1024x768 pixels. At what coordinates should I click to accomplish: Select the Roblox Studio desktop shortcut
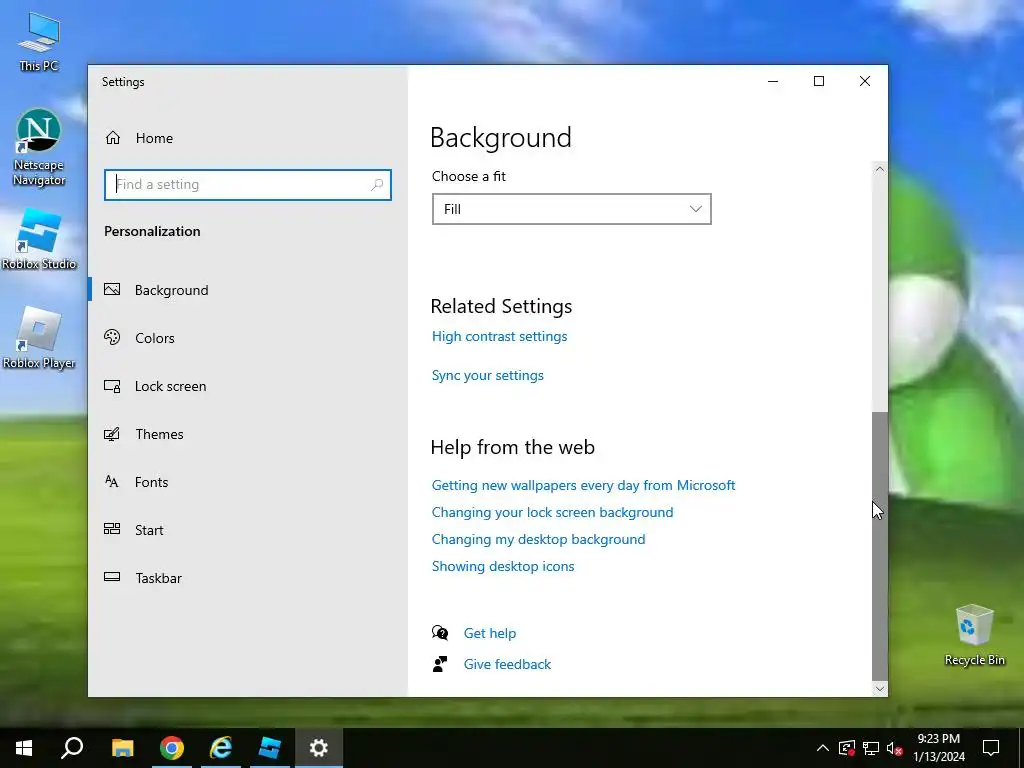pos(39,239)
